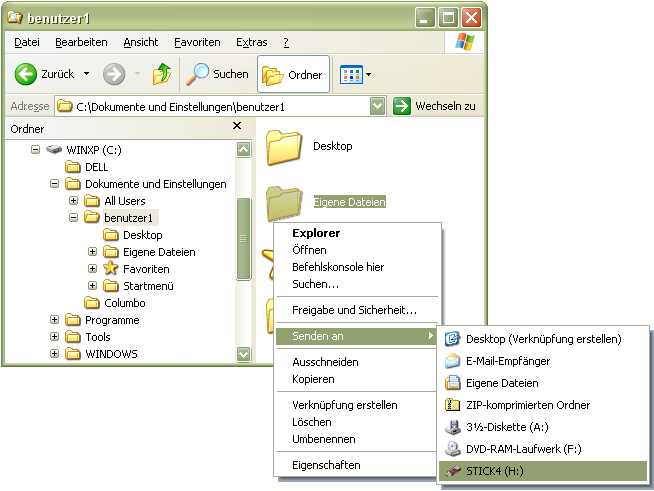Viewport: 654px width, 491px height.
Task: Choose Umbenennen in context menu
Action: pyautogui.click(x=357, y=439)
